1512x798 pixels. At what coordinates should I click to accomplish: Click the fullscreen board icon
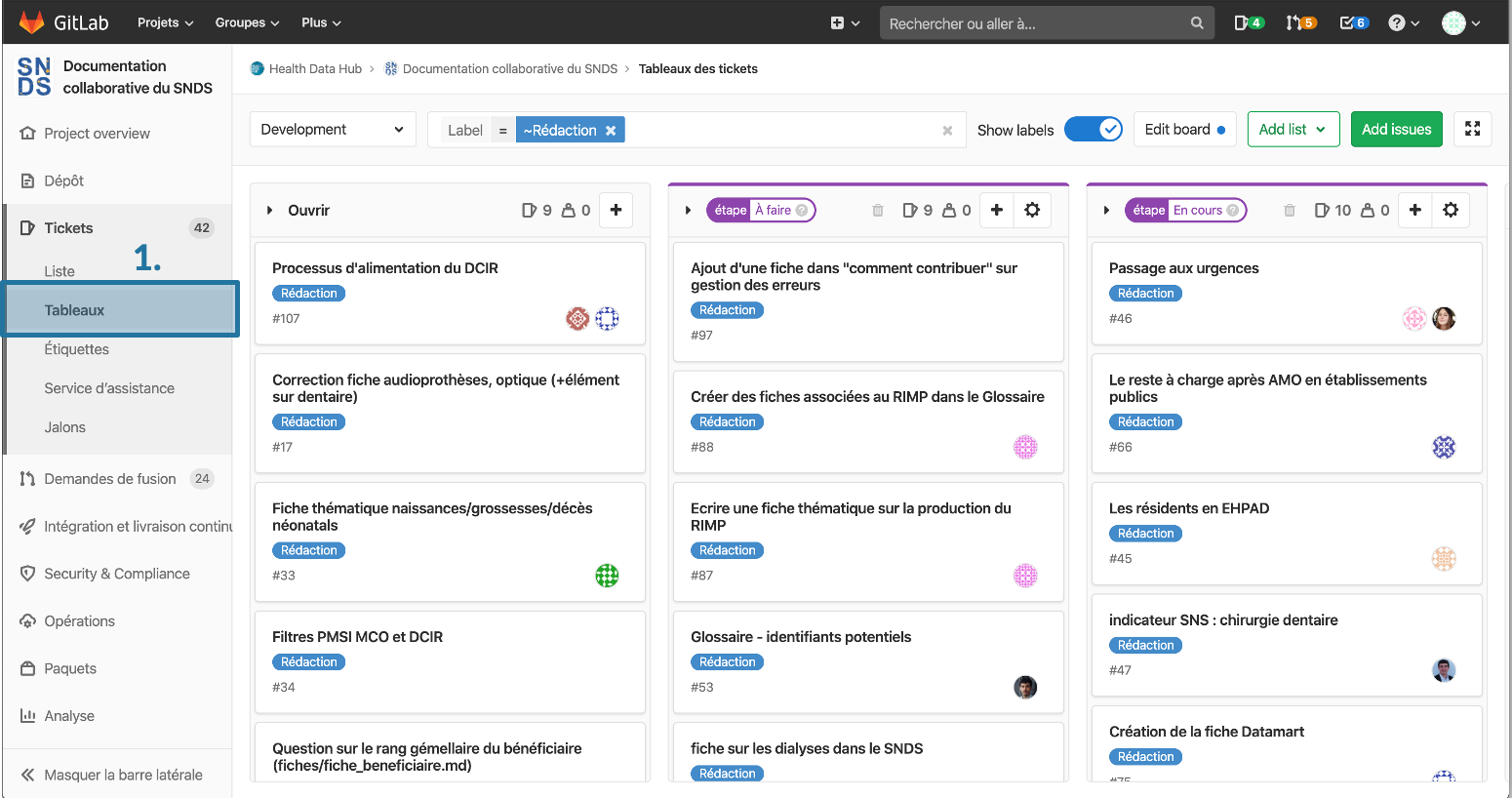[1472, 129]
